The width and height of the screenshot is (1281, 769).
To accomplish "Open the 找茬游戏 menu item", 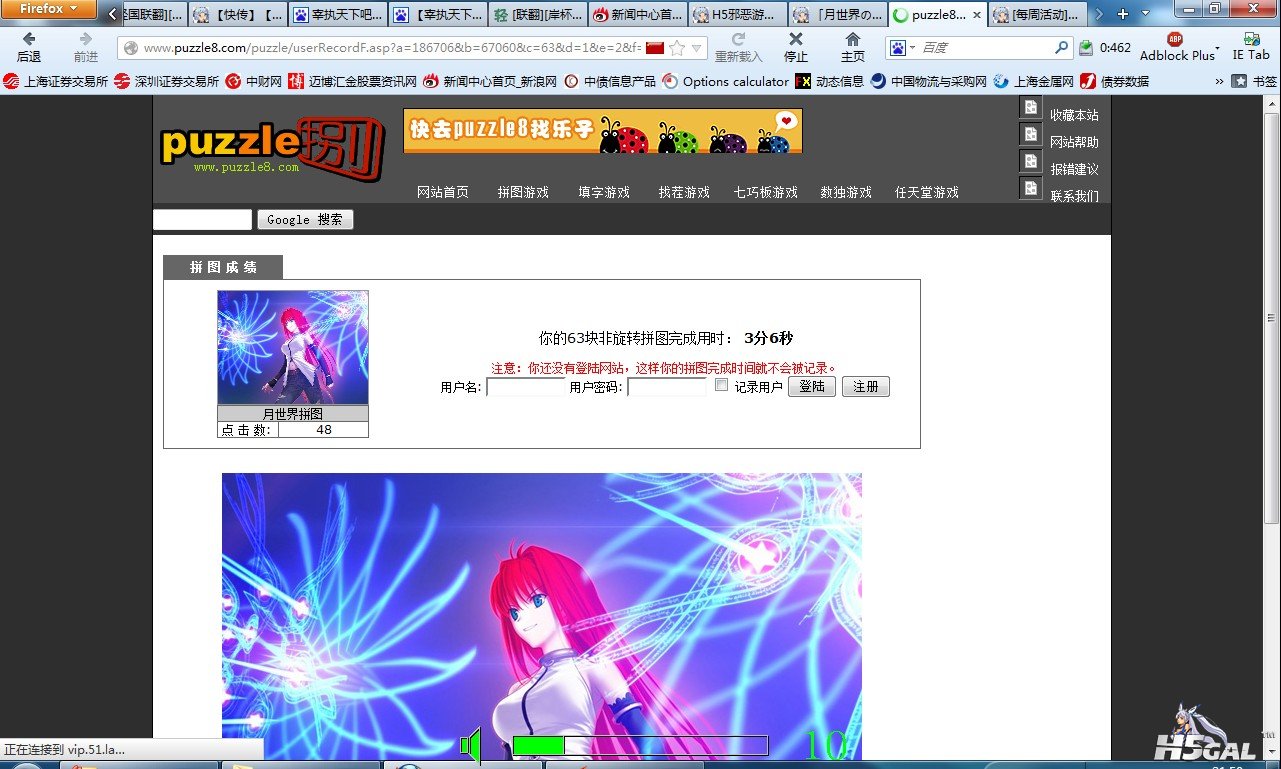I will [x=684, y=192].
